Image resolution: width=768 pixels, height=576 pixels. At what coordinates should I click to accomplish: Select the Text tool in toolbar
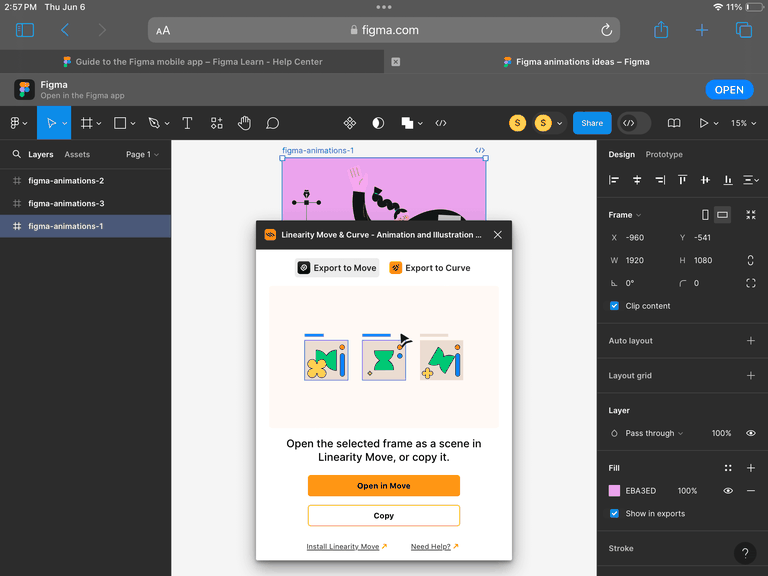187,123
